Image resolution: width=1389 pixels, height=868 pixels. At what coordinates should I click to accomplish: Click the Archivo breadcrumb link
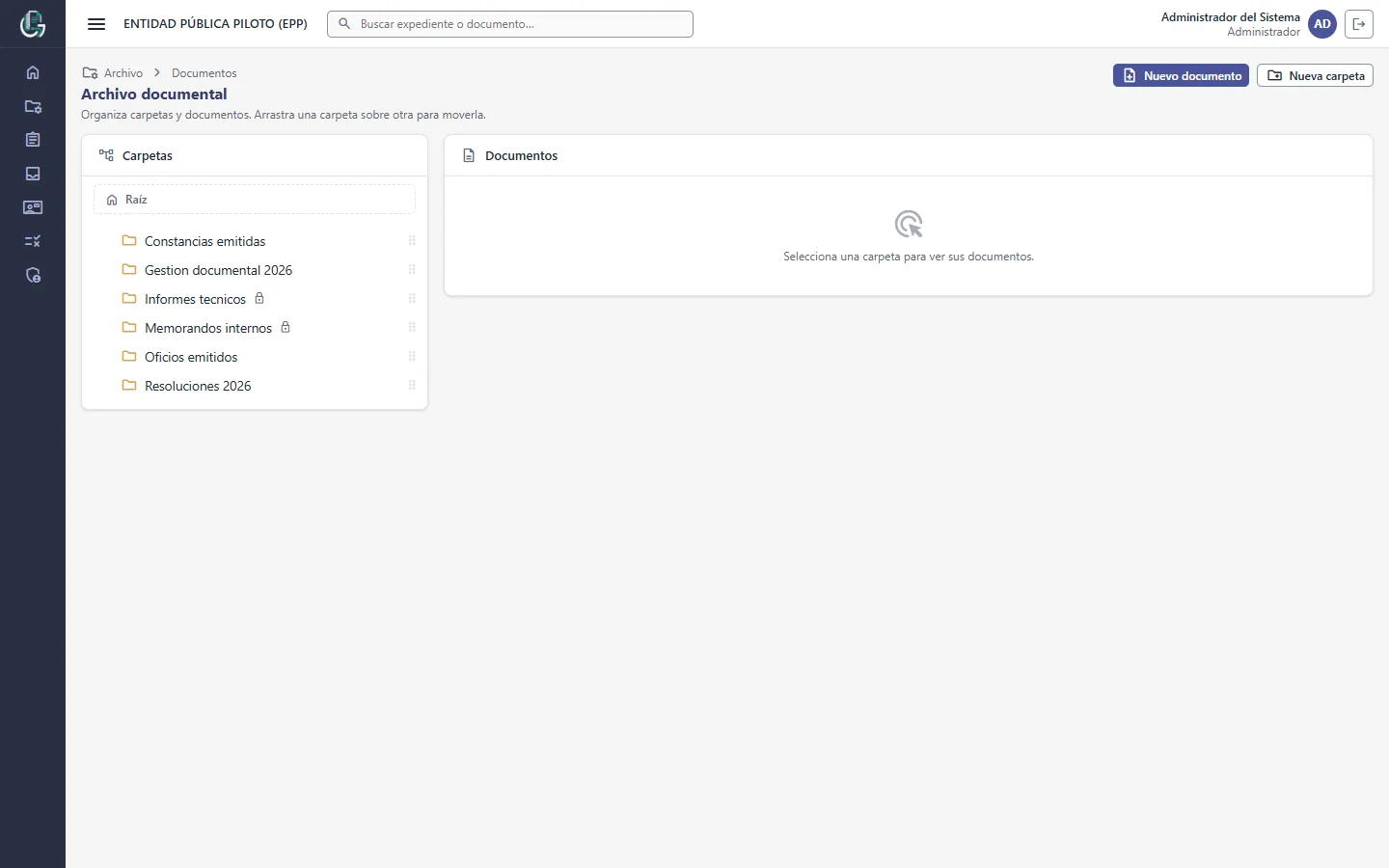123,73
